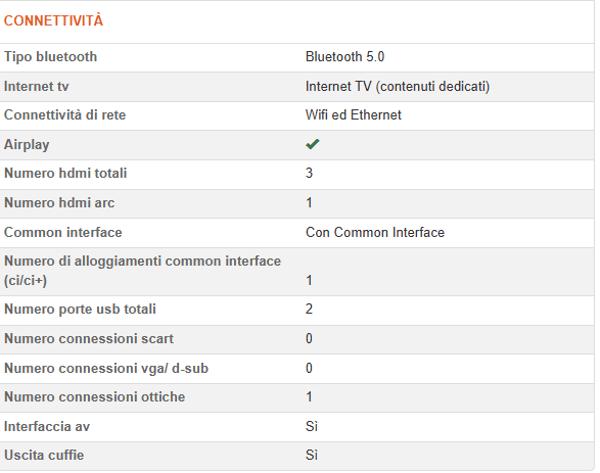Click the Numero connessioni scart label

[75, 339]
